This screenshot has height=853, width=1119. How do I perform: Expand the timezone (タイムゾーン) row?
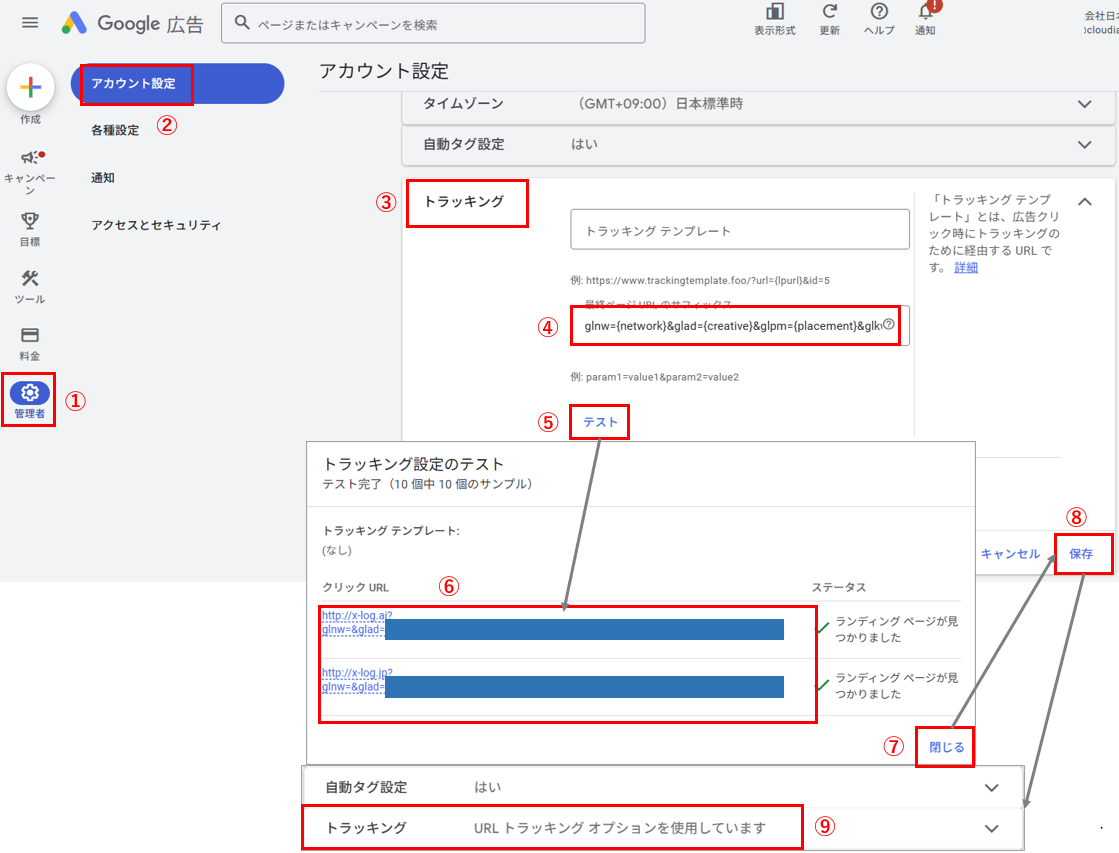pos(1085,104)
